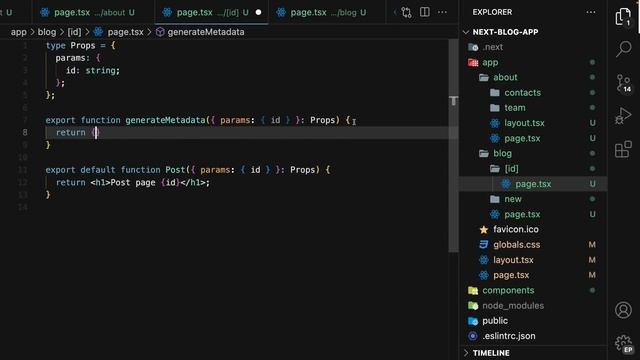Switch to page.tsx …/[id] tab
The width and height of the screenshot is (640, 360).
coord(212,12)
